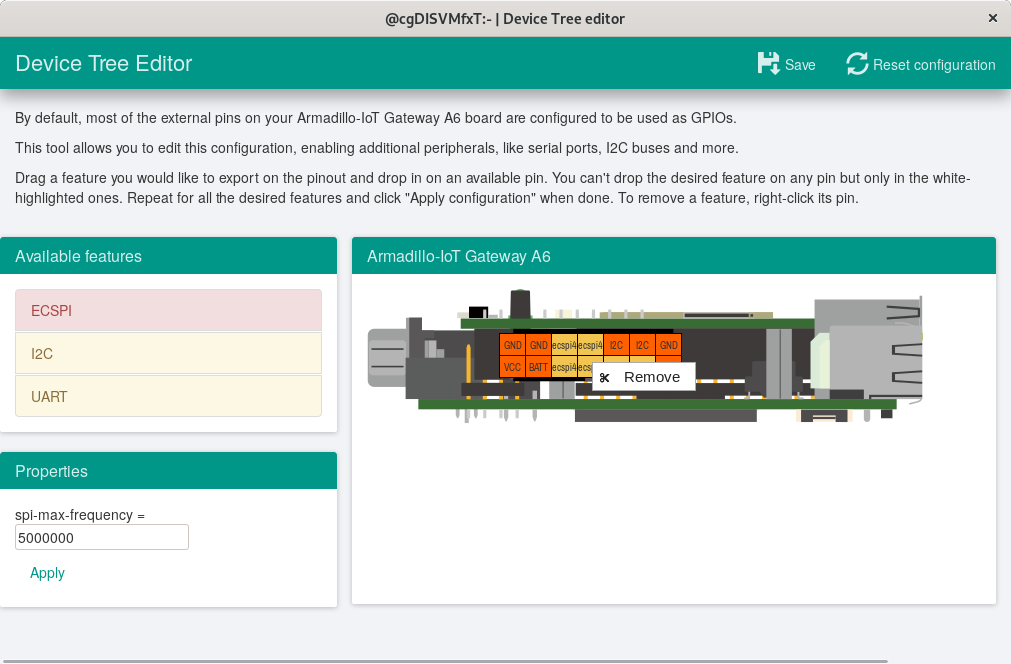The height and width of the screenshot is (664, 1011).
Task: Select the UART feature
Action: tap(168, 396)
